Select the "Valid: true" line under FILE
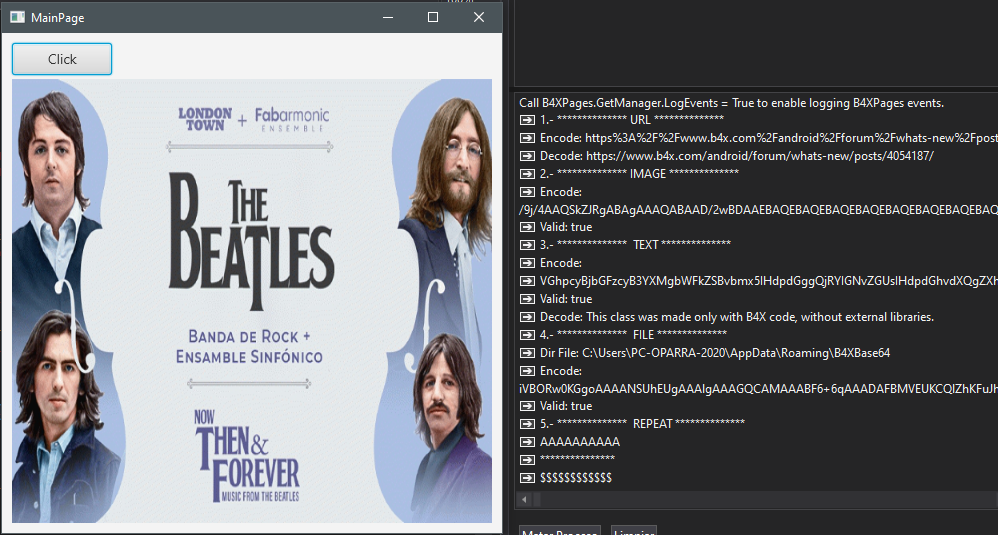998x535 pixels. pyautogui.click(x=566, y=406)
